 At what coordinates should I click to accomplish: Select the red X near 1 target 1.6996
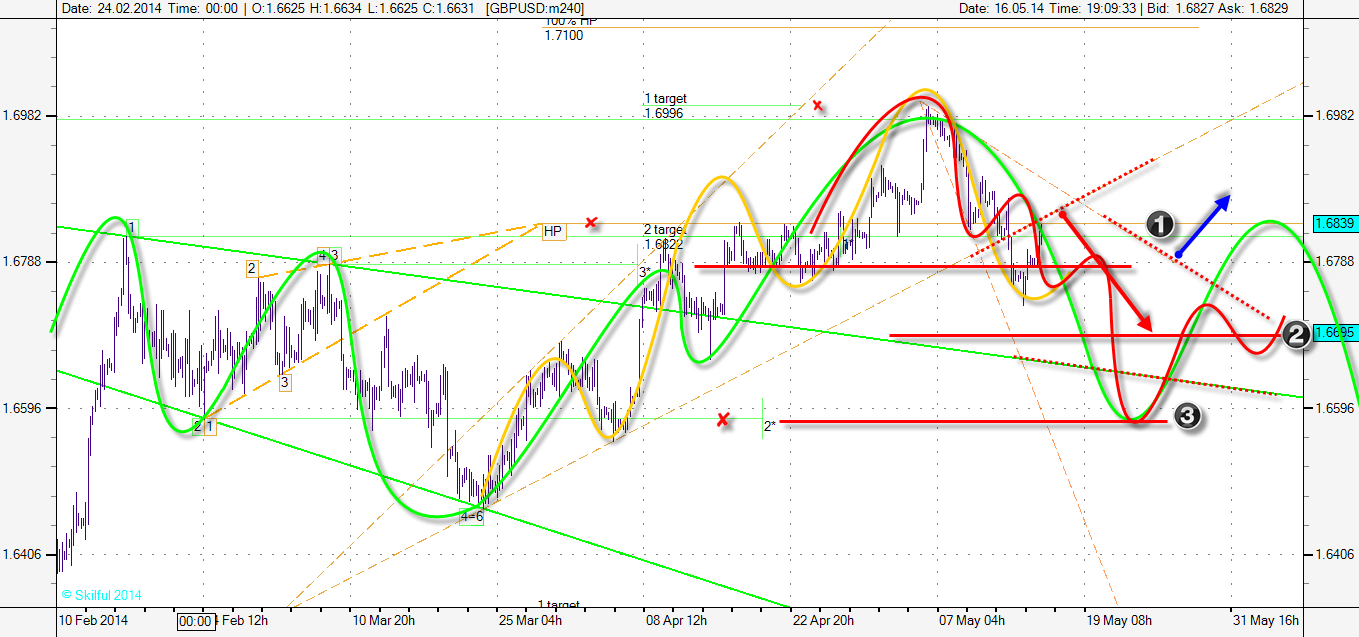[818, 105]
